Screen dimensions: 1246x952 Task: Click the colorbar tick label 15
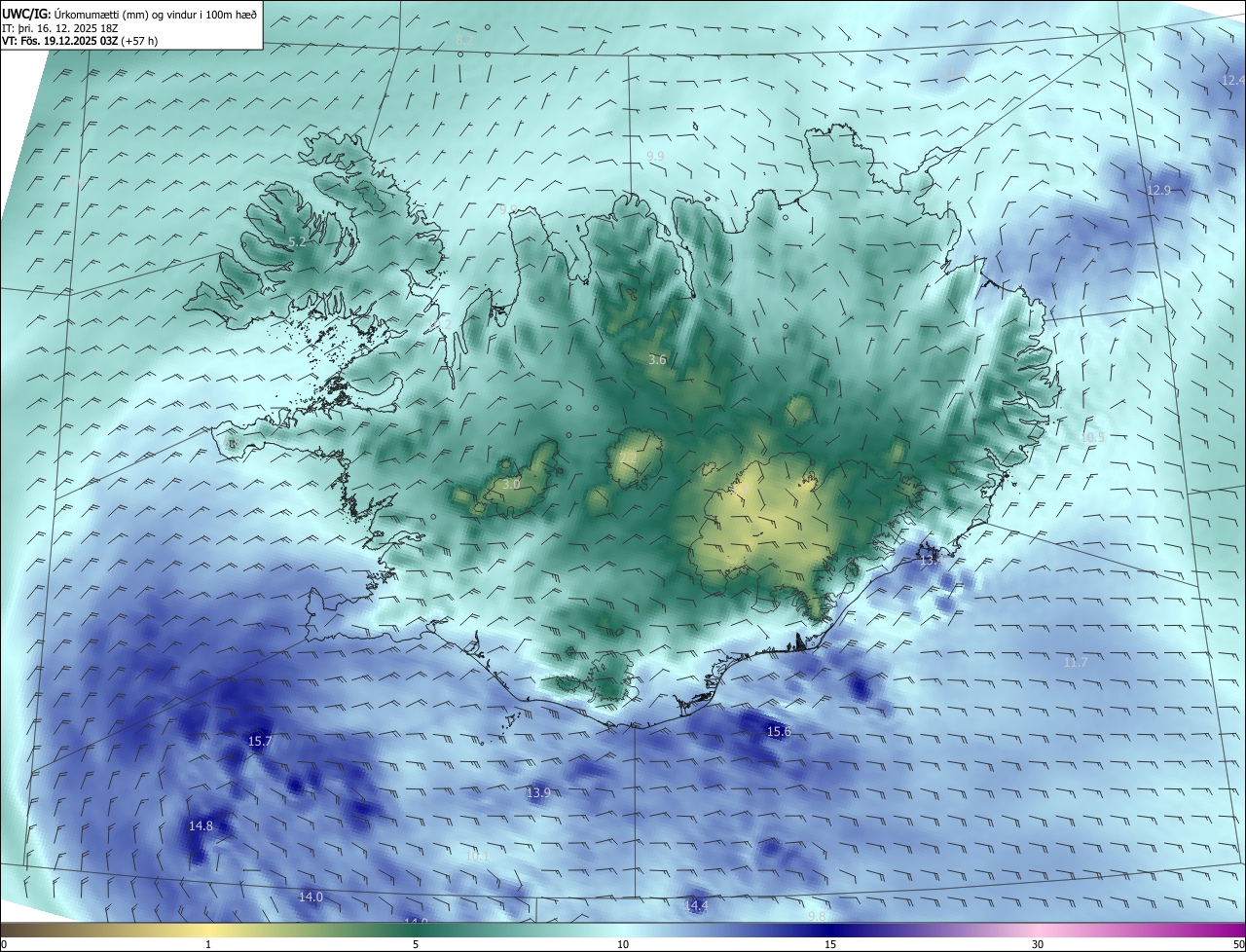(830, 944)
